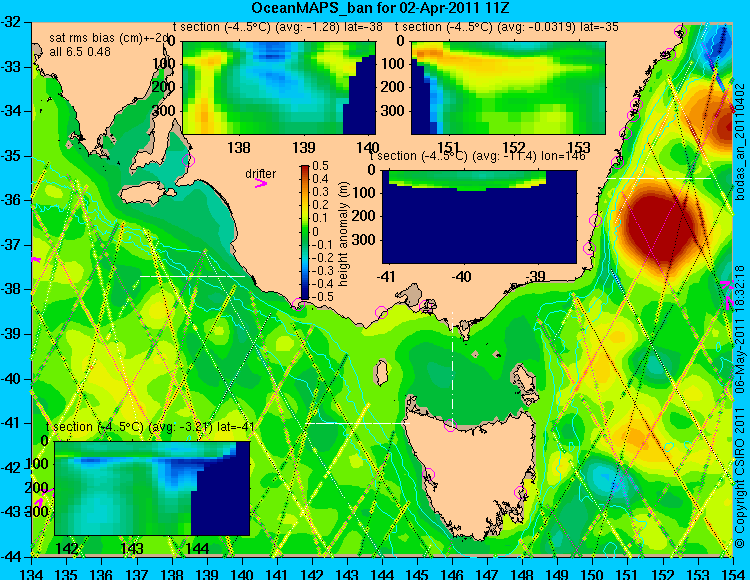Click Flinders Island northeast of Tasmania
The width and height of the screenshot is (750, 580).
(522, 377)
